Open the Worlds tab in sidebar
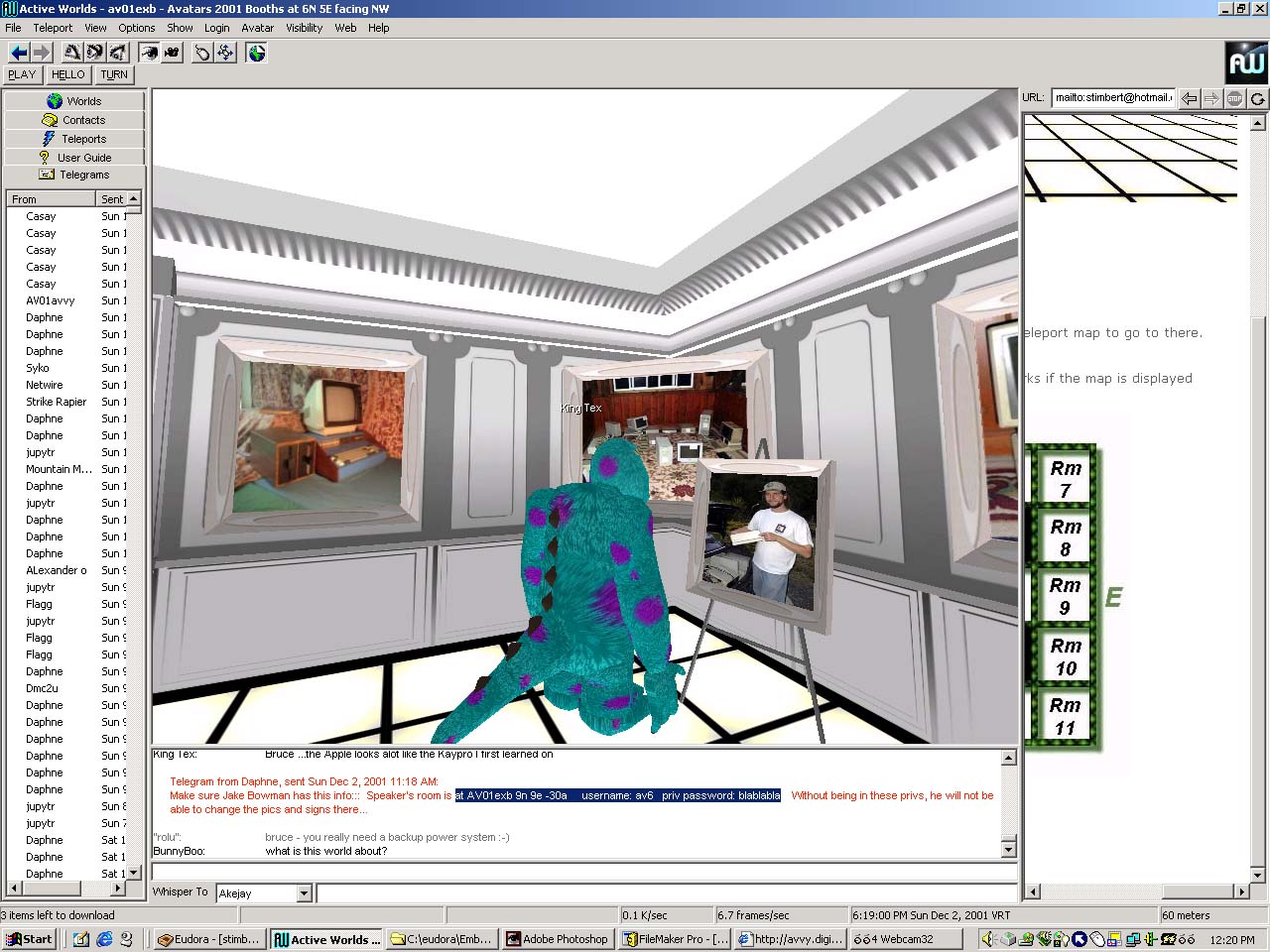The image size is (1270, 952). (x=74, y=101)
